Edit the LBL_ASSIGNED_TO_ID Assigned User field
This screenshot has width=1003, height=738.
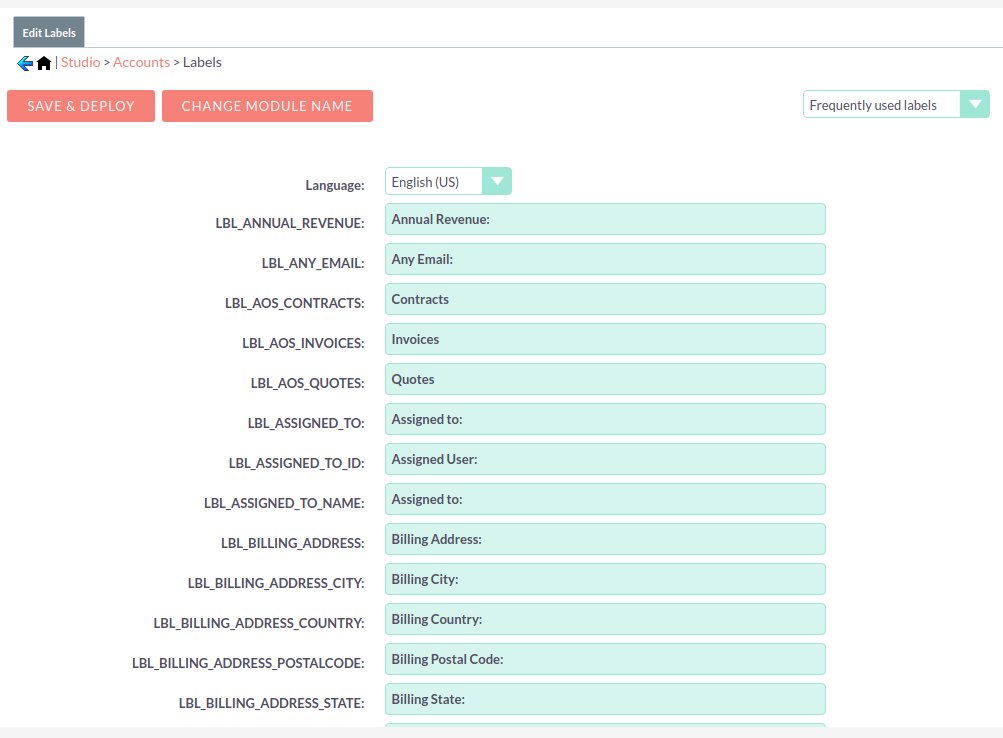(605, 459)
